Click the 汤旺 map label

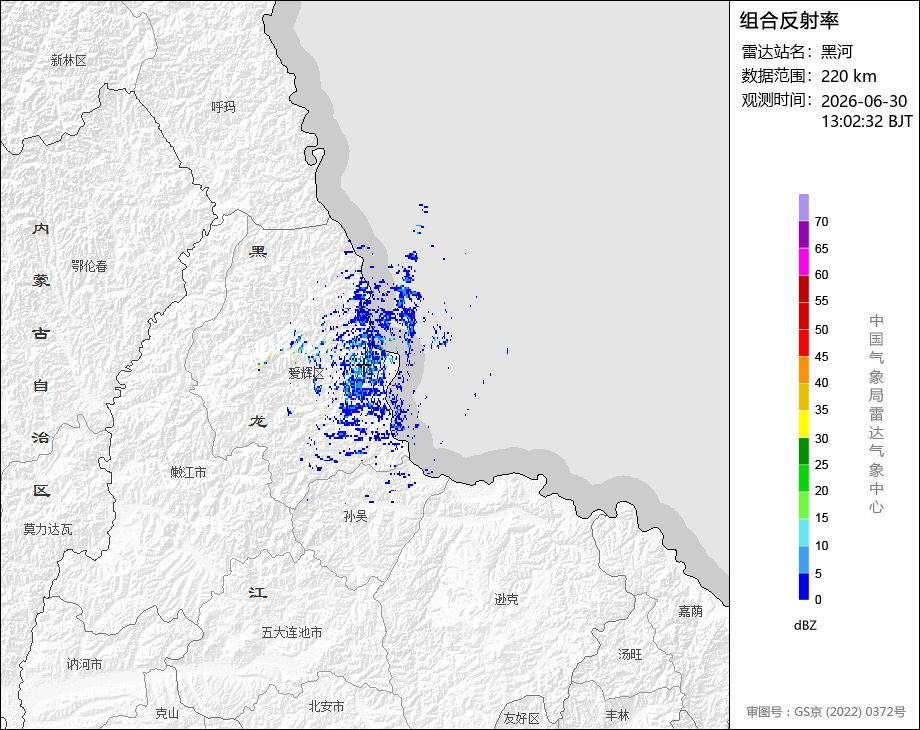coord(630,654)
